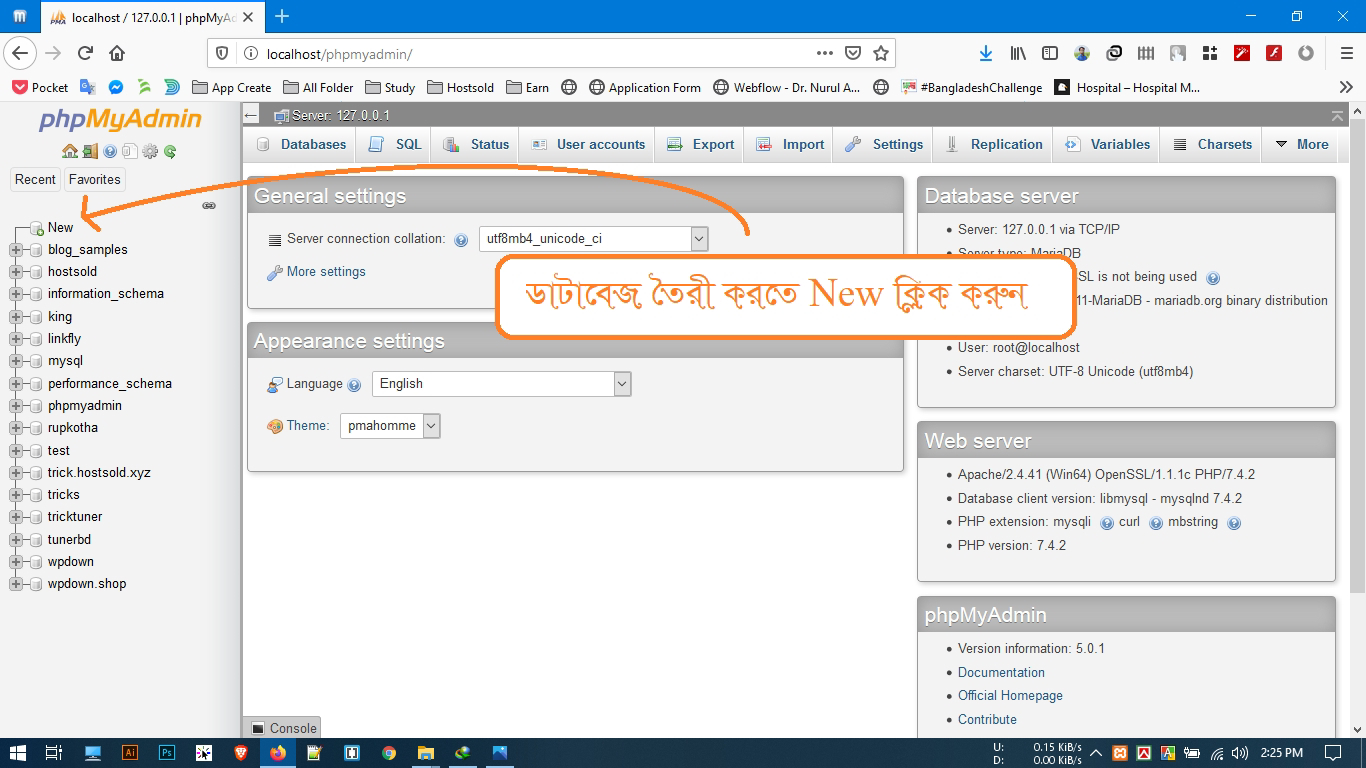Click help icon beside Language label

pyautogui.click(x=353, y=385)
